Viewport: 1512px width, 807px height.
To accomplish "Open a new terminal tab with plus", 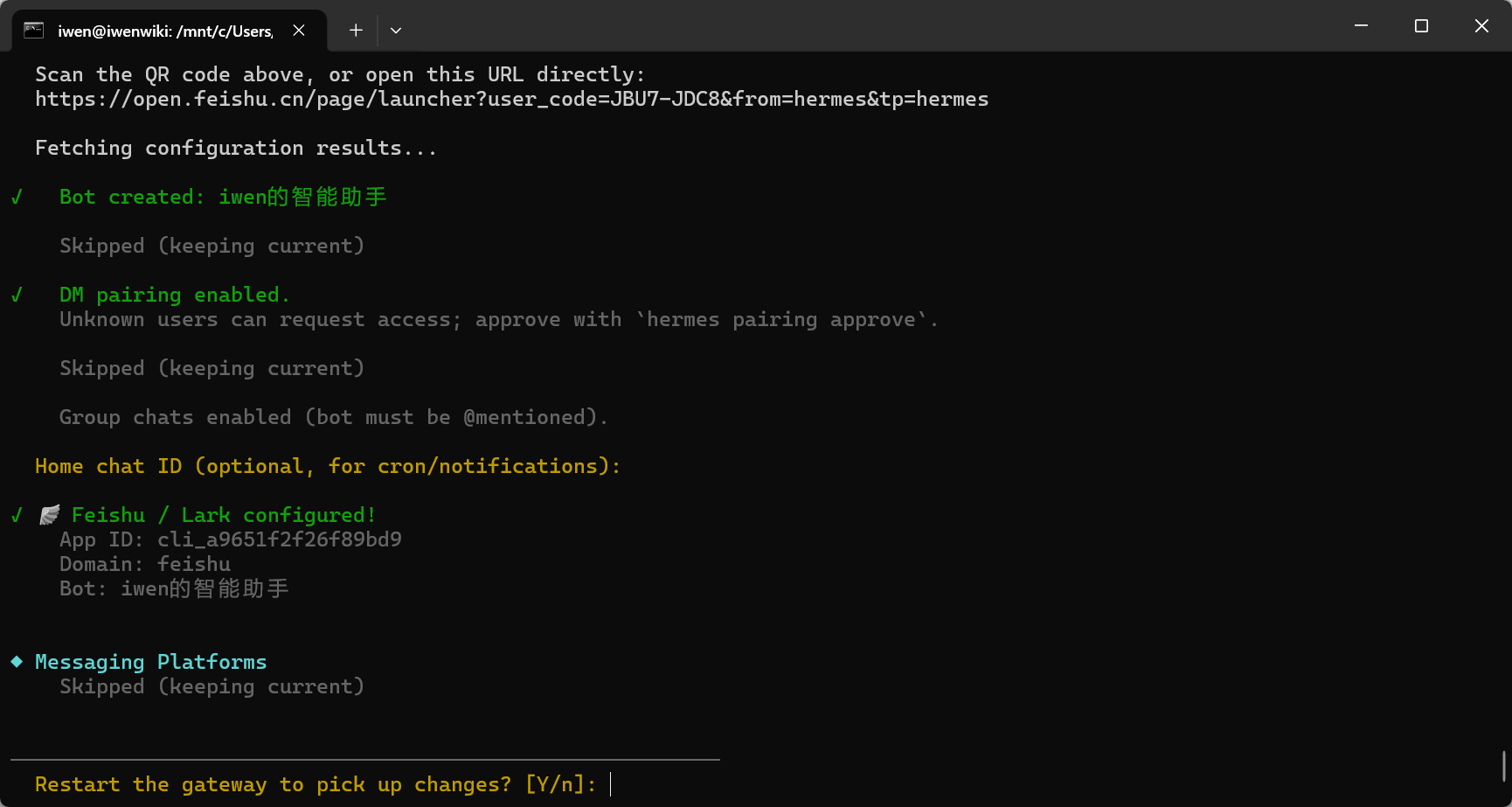I will tap(356, 31).
